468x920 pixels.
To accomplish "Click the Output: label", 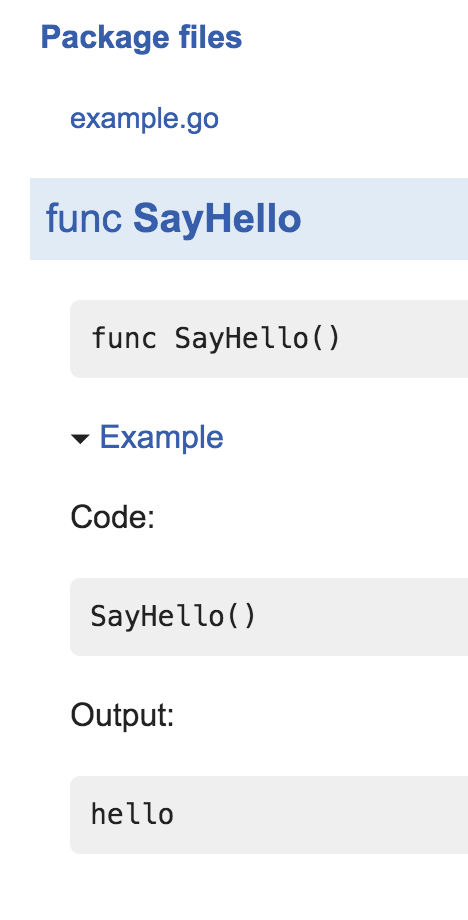I will click(x=123, y=715).
